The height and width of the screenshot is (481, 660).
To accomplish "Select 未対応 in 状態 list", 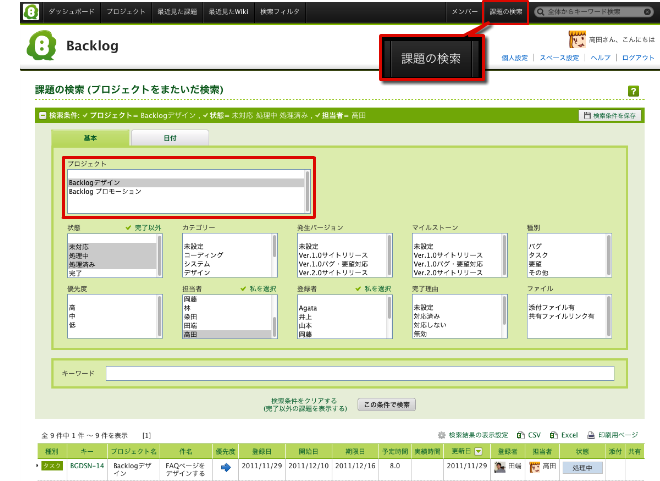I will (112, 247).
